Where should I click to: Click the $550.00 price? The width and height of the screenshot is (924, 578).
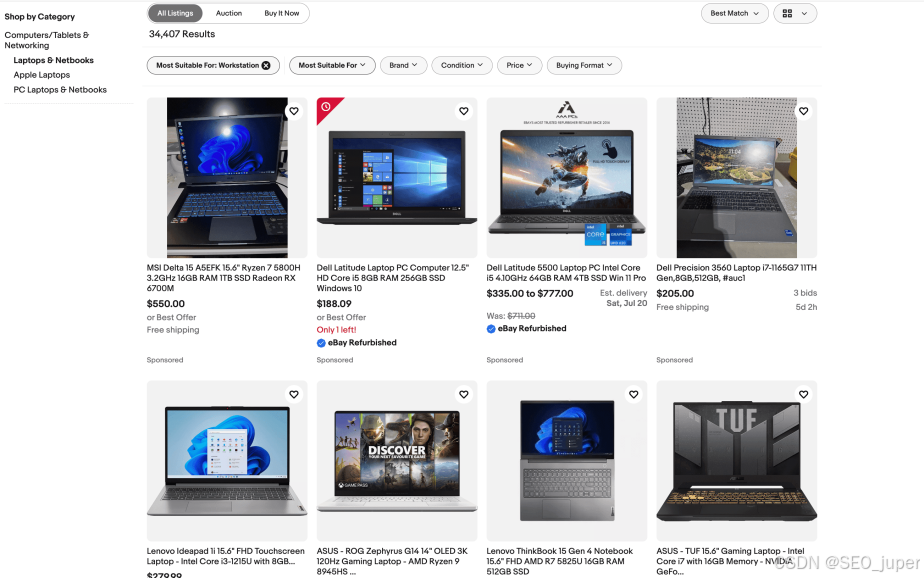166,304
